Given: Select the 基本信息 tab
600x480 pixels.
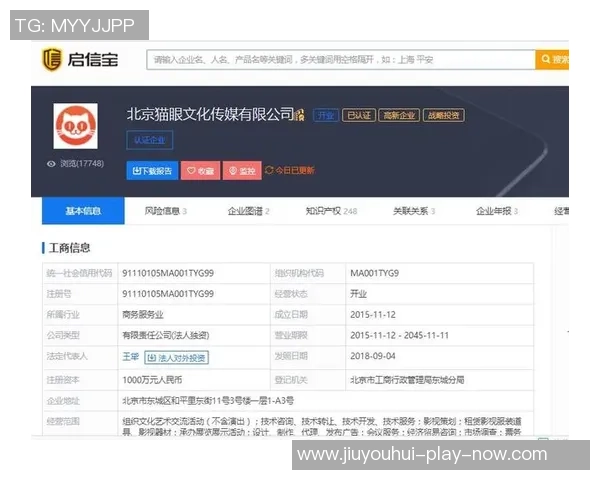Looking at the screenshot, I should click(83, 211).
